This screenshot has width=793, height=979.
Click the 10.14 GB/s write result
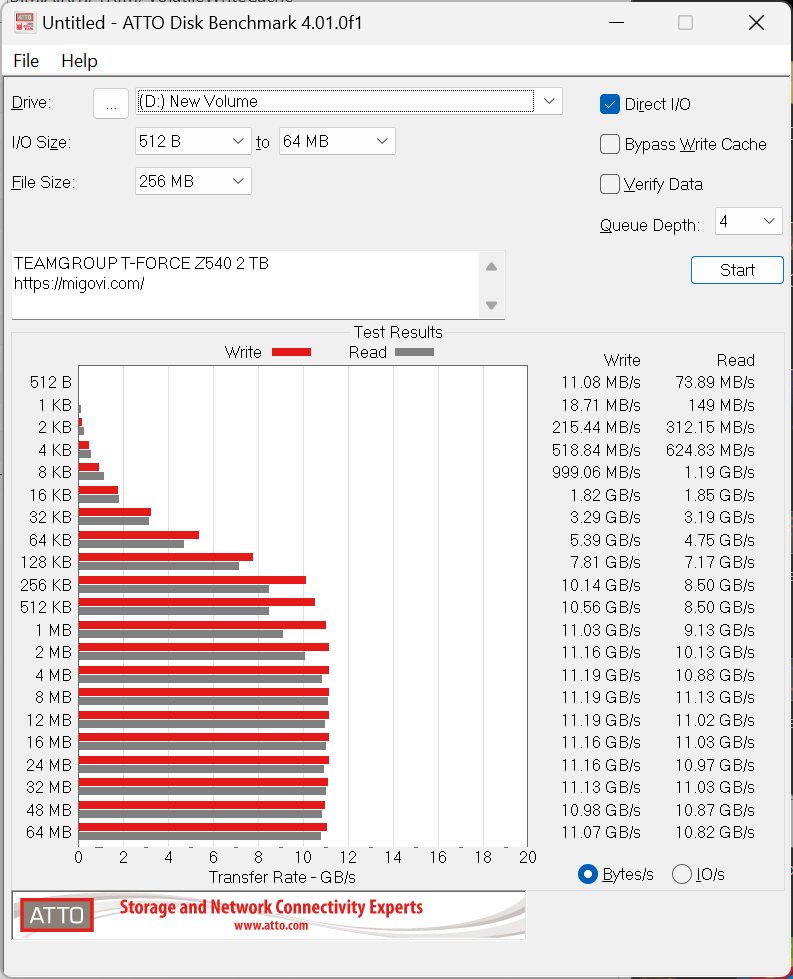[601, 585]
